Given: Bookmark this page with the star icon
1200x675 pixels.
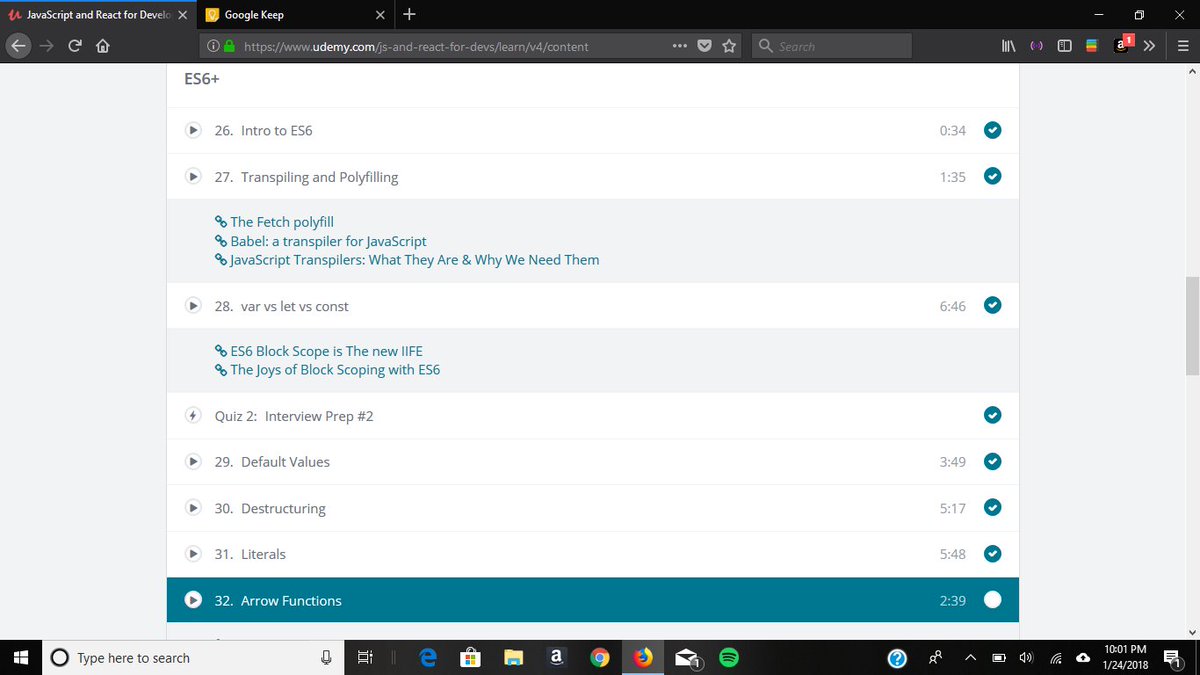Looking at the screenshot, I should [728, 45].
